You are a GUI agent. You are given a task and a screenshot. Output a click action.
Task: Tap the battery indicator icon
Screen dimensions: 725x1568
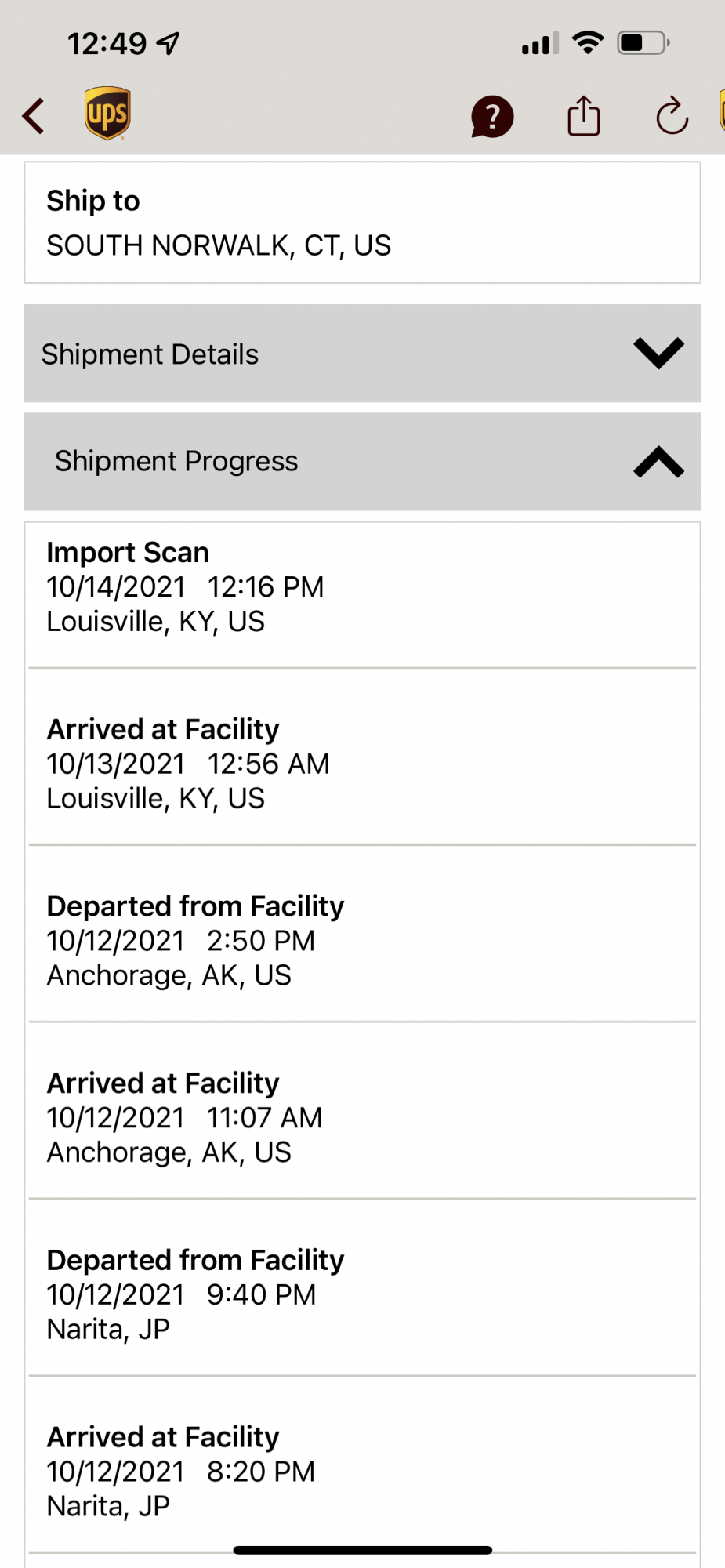[x=642, y=42]
